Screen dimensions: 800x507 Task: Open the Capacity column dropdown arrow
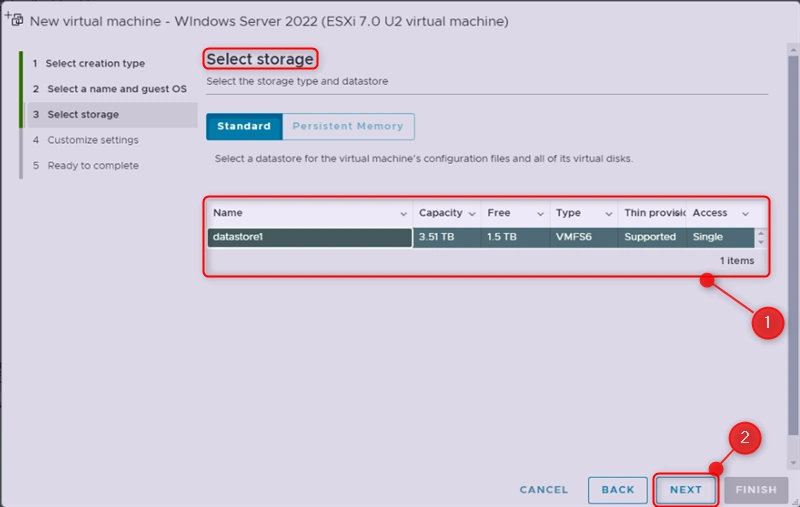coord(472,214)
